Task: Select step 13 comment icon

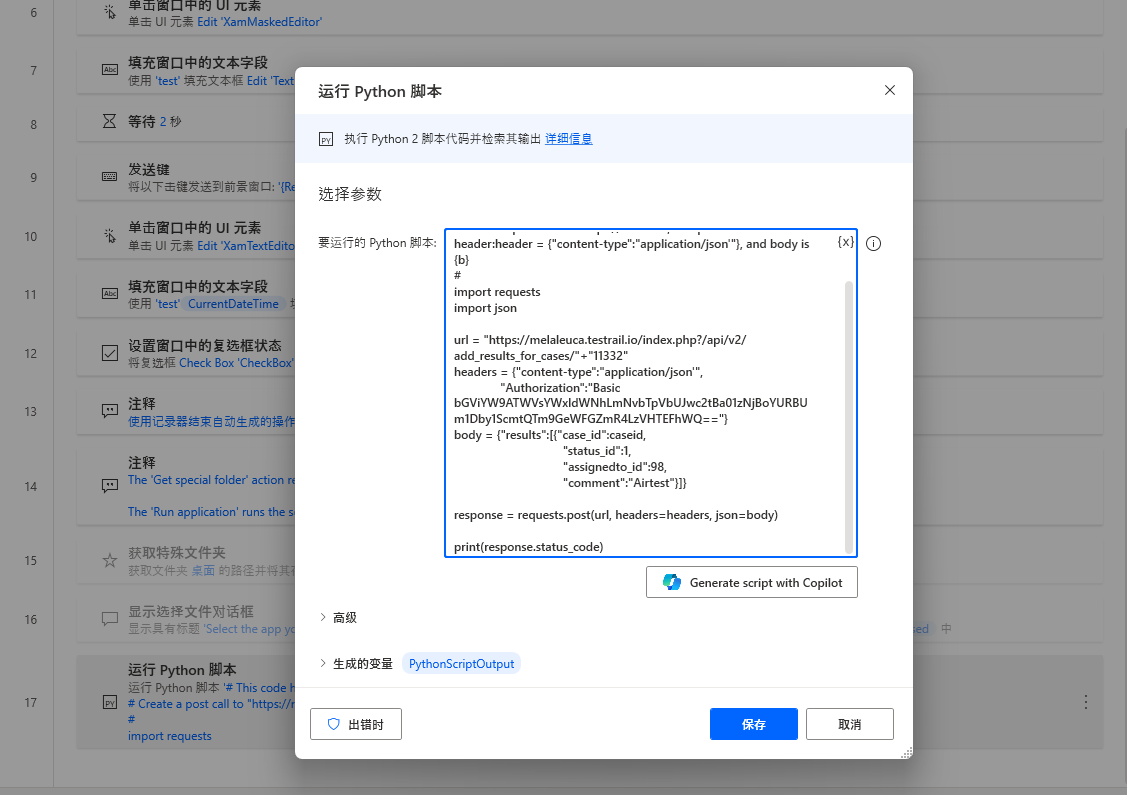Action: point(109,410)
